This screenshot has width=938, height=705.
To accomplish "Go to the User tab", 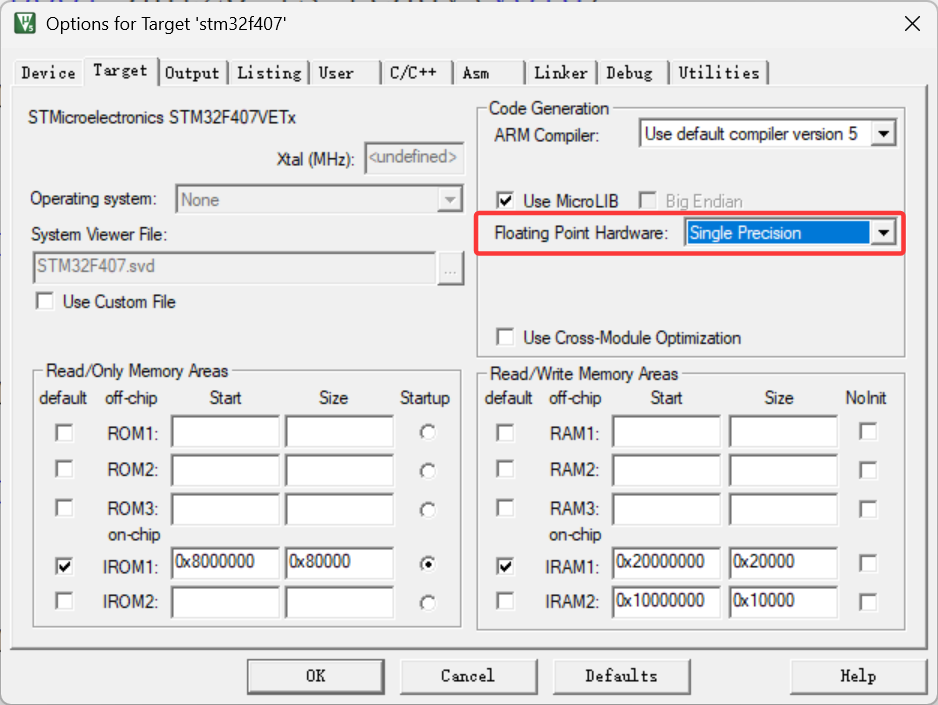I will click(344, 73).
